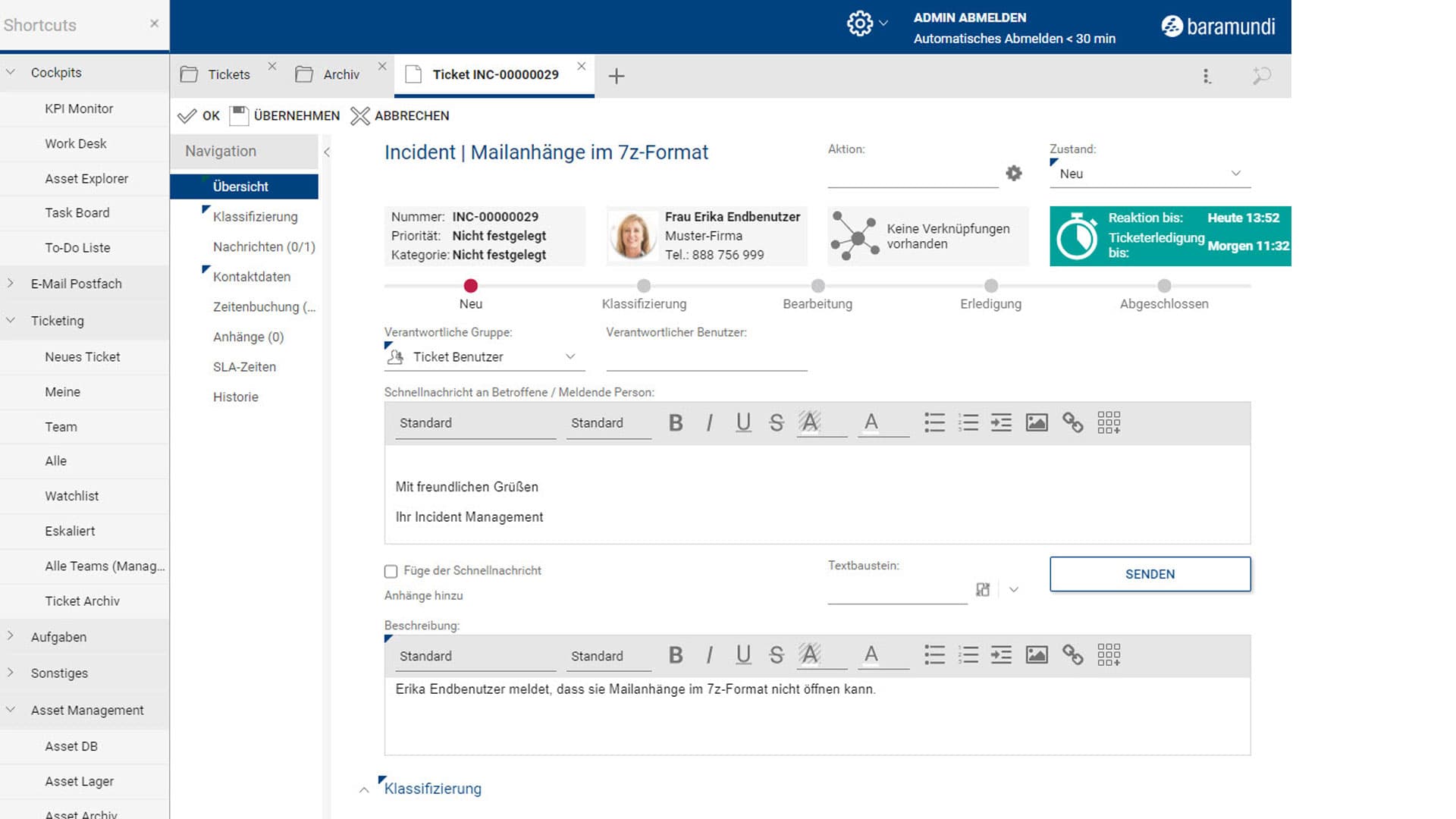Open the Zustand dropdown showing Neu

pos(1150,174)
